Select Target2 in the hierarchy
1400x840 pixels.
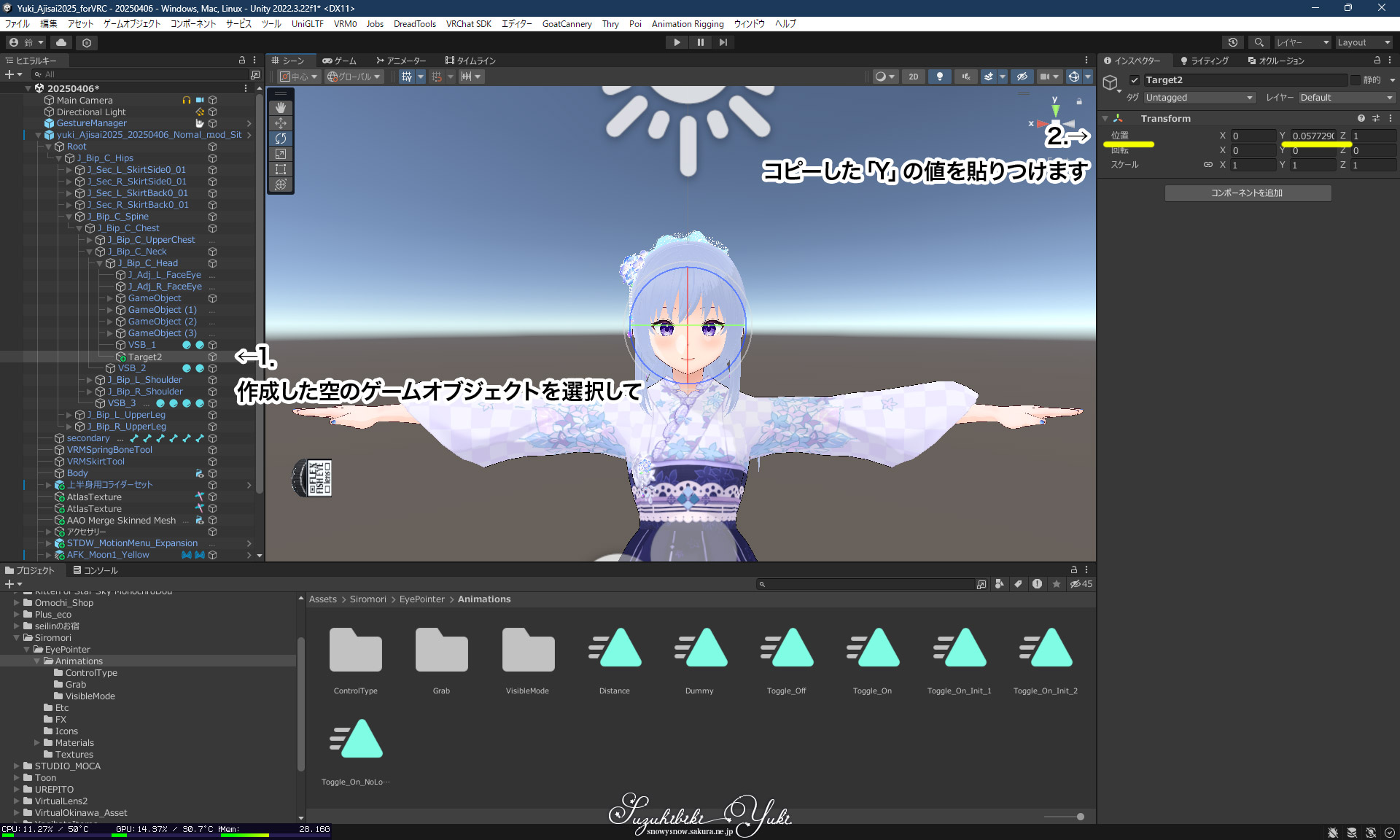click(145, 357)
